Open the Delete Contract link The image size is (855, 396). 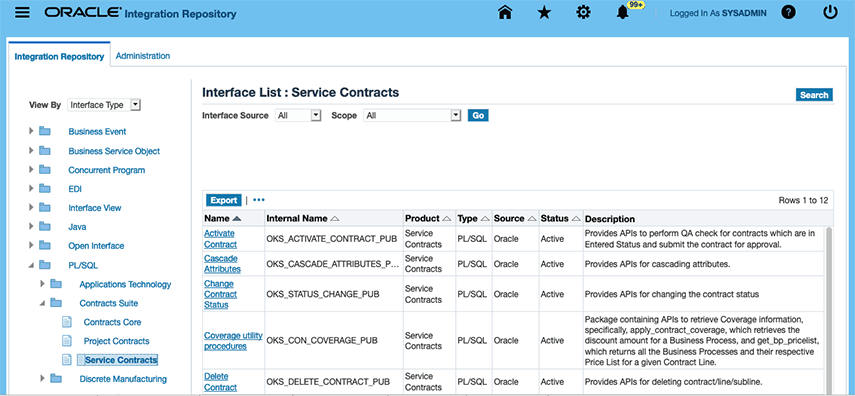pos(220,382)
